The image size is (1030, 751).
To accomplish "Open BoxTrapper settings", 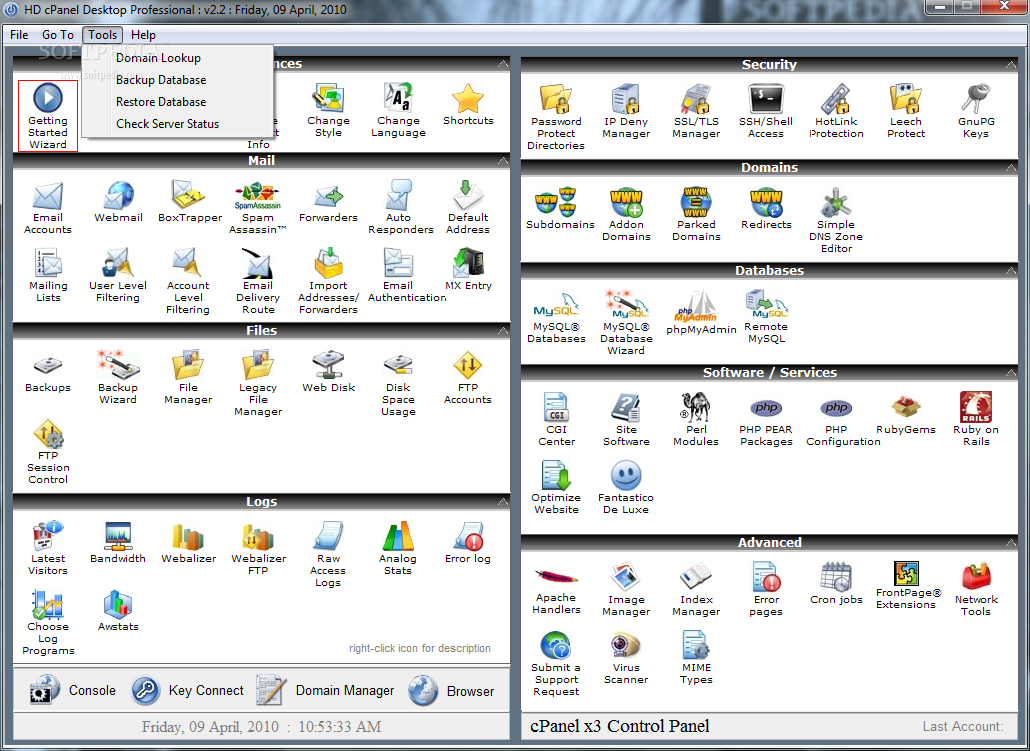I will click(190, 202).
